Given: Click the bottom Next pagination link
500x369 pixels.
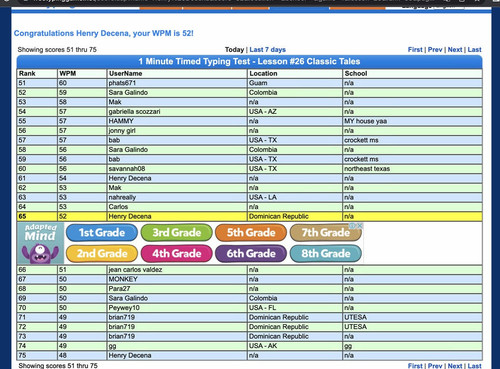Looking at the screenshot, I should pyautogui.click(x=455, y=366).
